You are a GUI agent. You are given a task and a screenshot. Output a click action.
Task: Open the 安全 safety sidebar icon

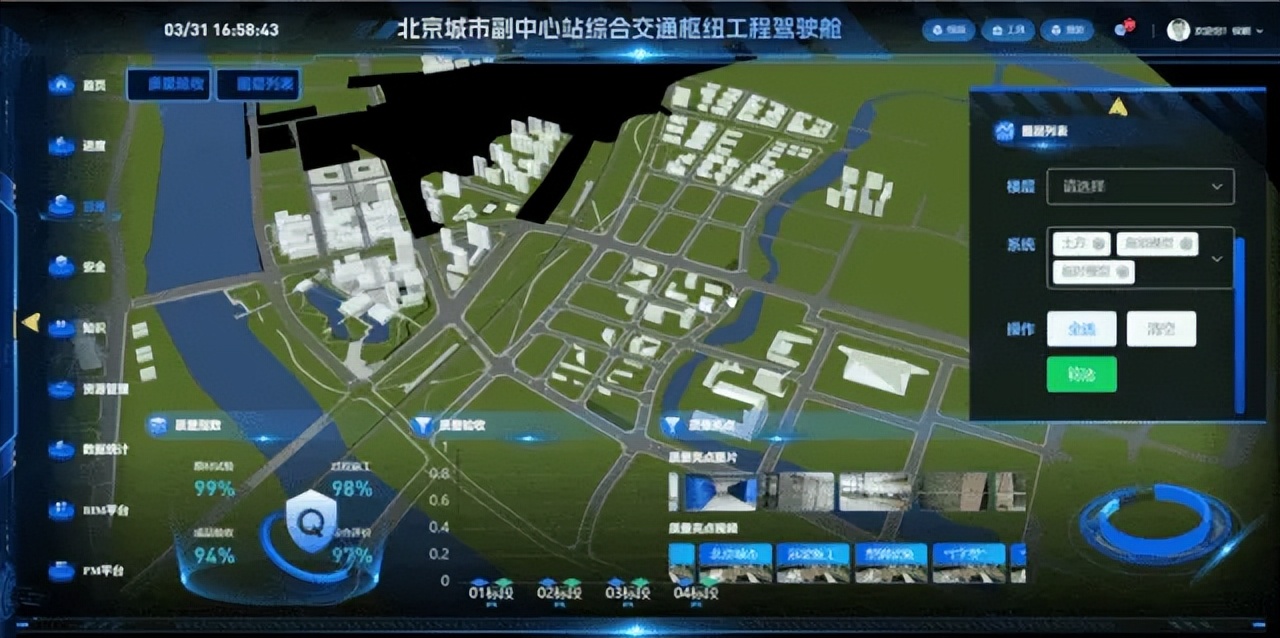coord(62,267)
